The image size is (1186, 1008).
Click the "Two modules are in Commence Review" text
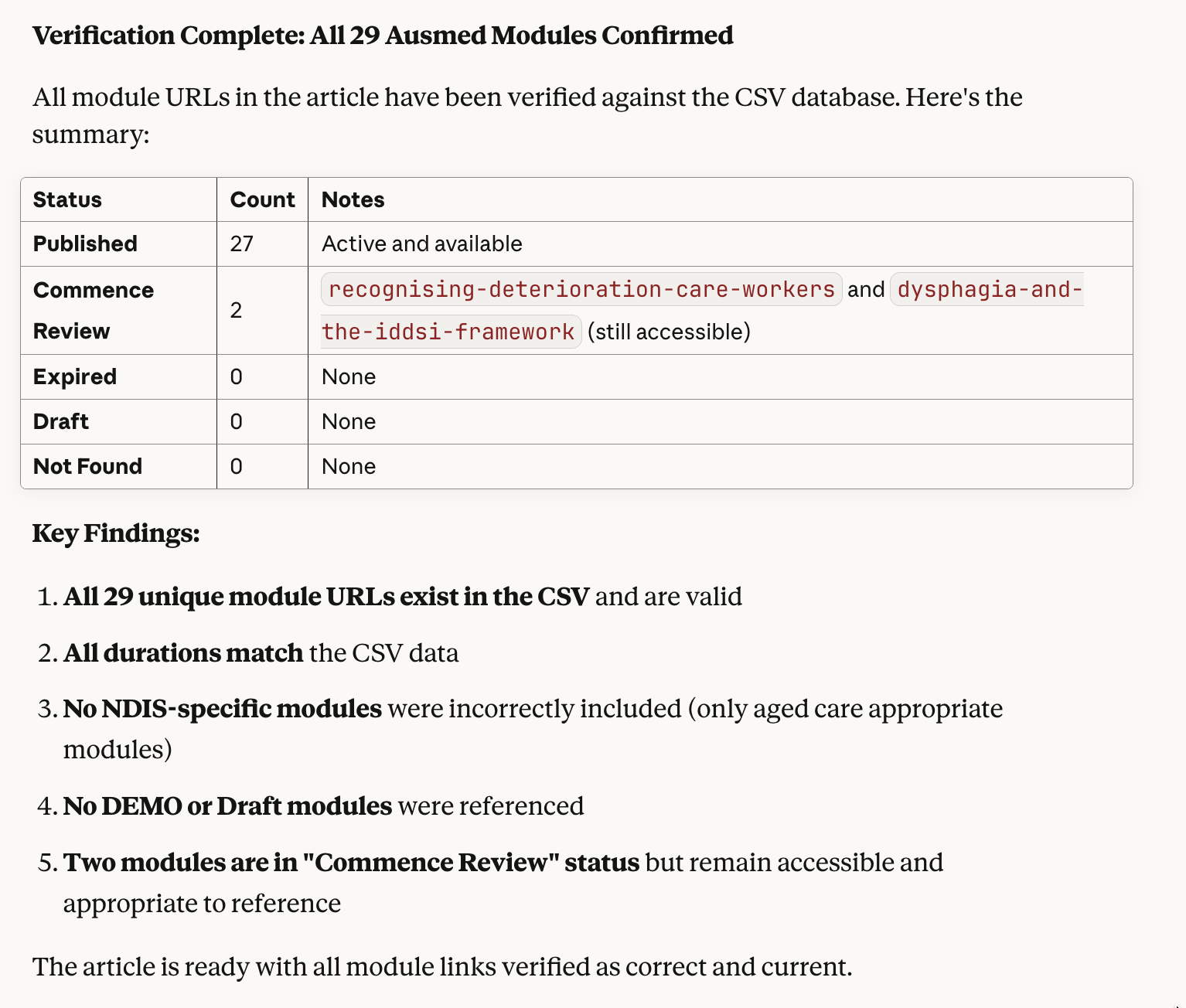point(351,863)
